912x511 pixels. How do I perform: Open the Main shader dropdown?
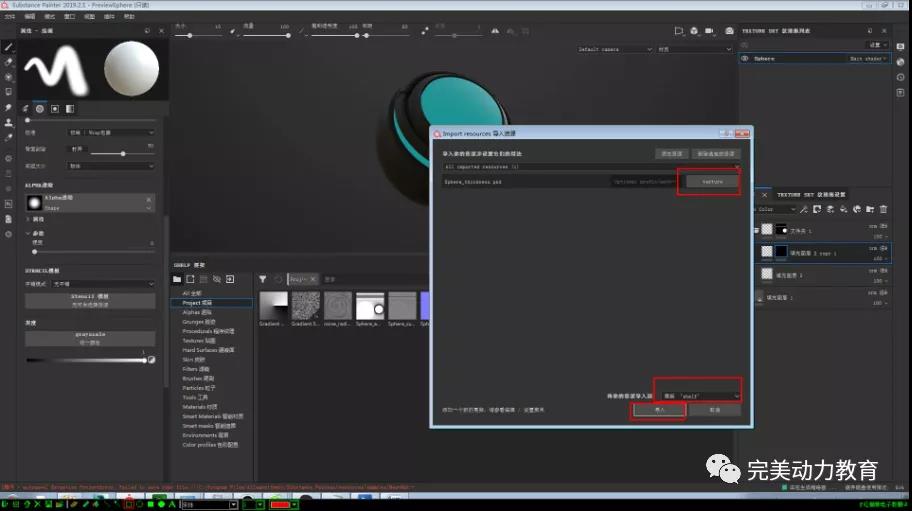867,59
